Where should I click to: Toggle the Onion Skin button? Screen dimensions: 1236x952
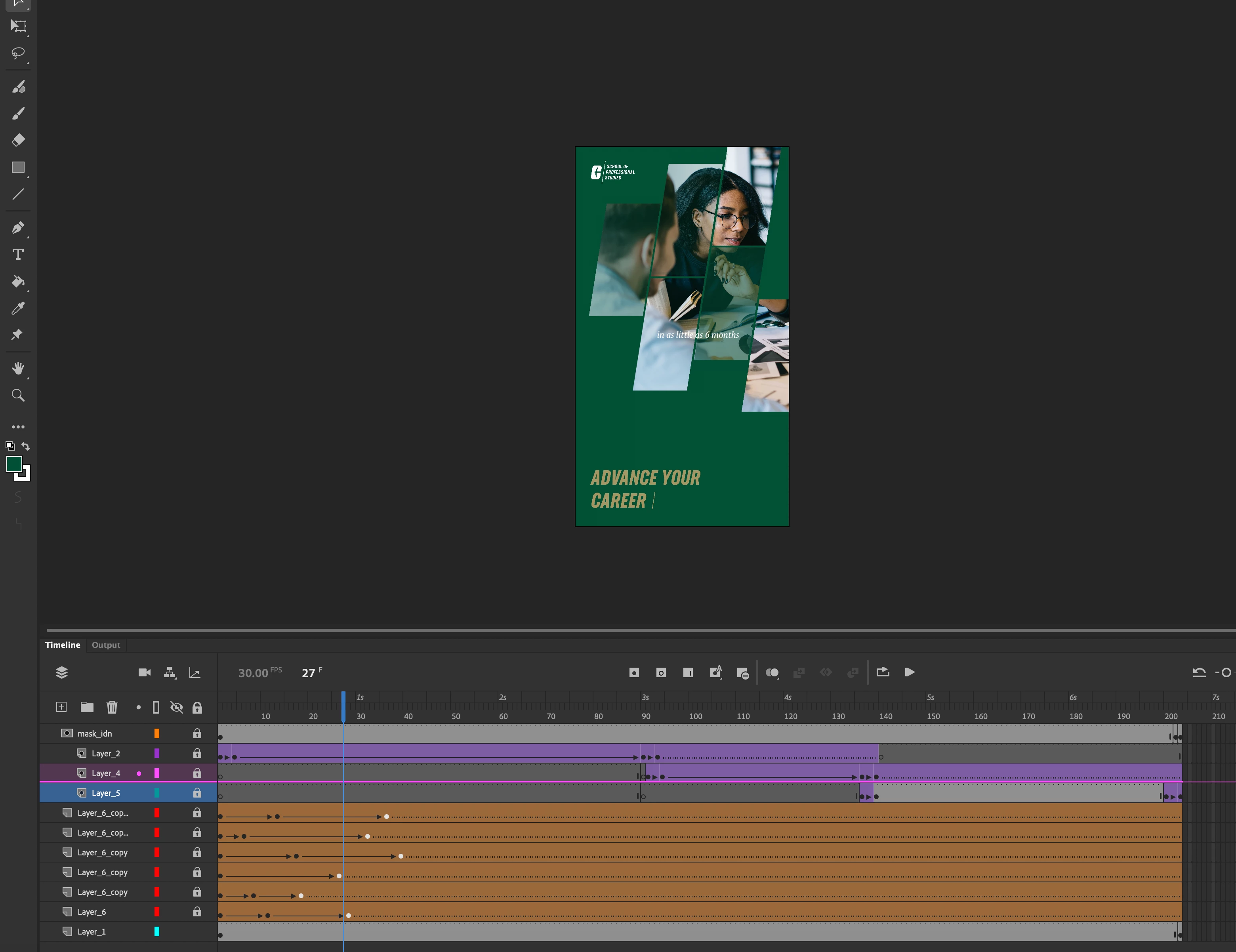[x=772, y=672]
